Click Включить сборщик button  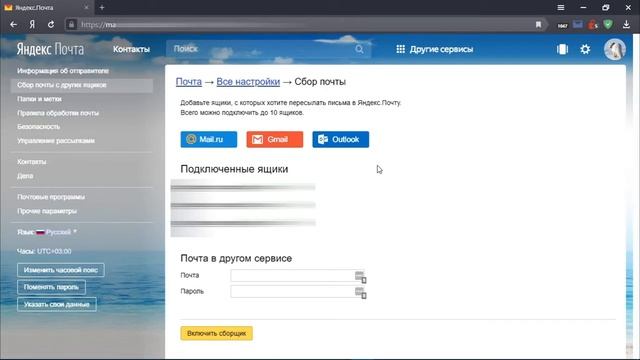(x=216, y=333)
